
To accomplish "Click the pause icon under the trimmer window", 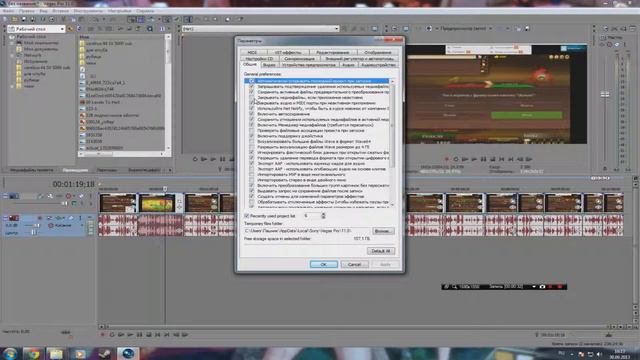I will [222, 159].
